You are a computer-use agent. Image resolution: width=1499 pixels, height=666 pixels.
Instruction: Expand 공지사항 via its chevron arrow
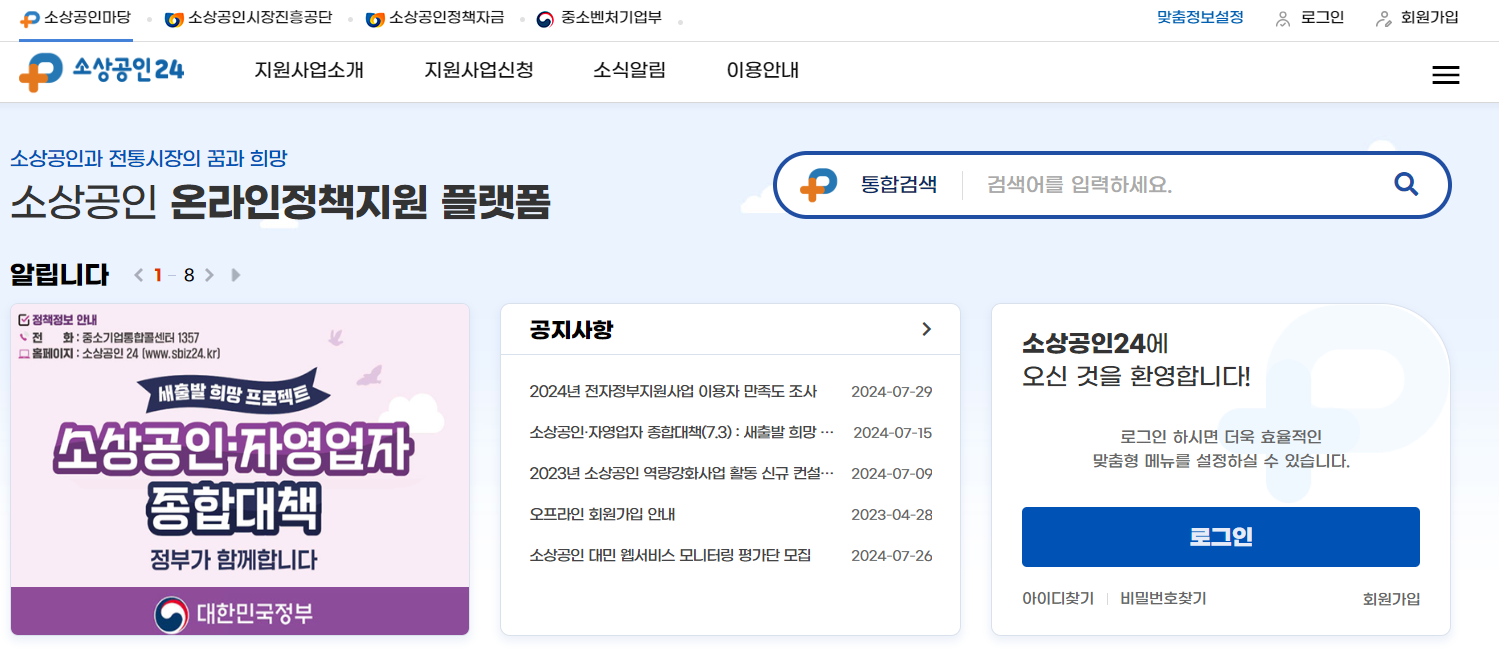[x=926, y=328]
